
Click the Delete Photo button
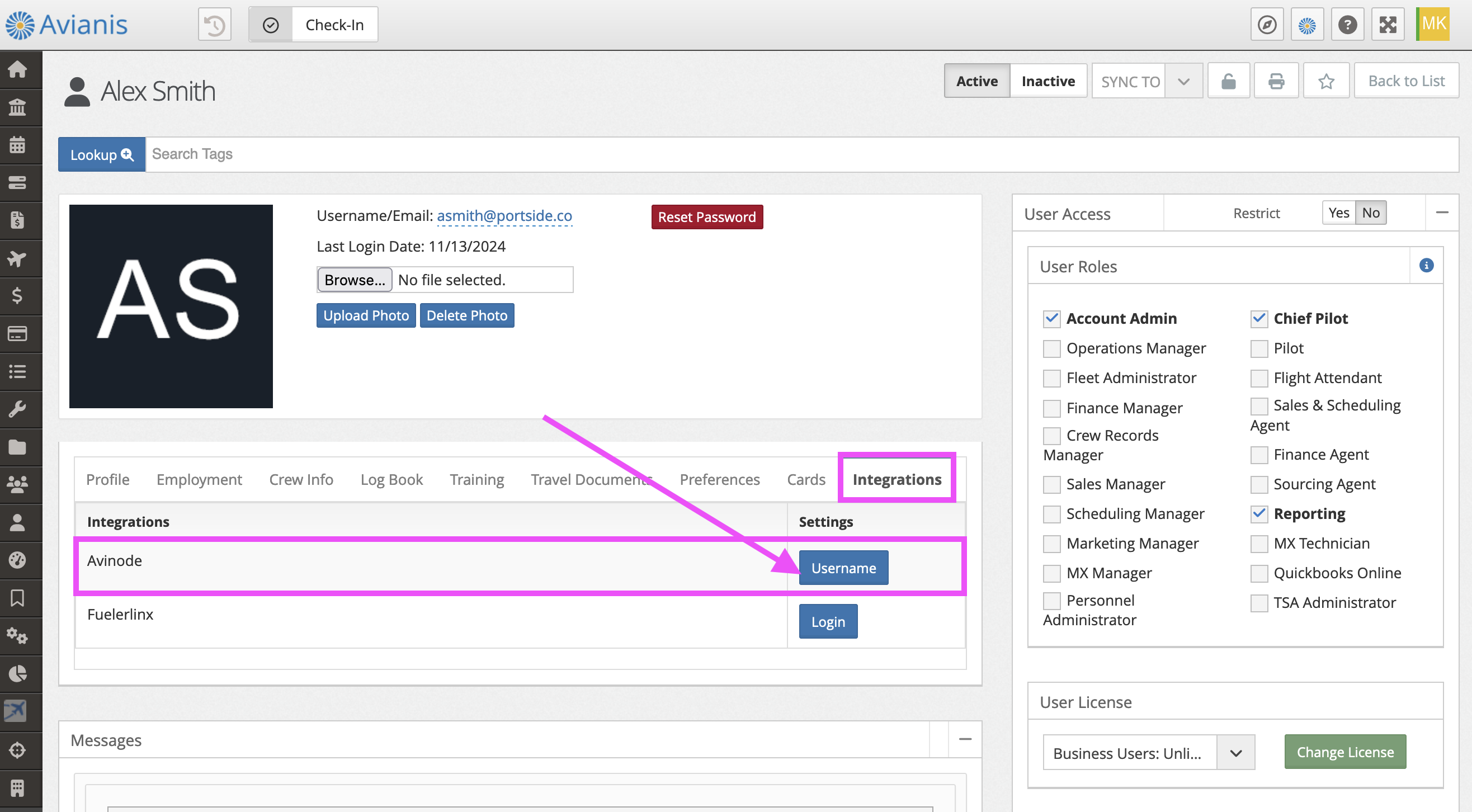pyautogui.click(x=467, y=315)
